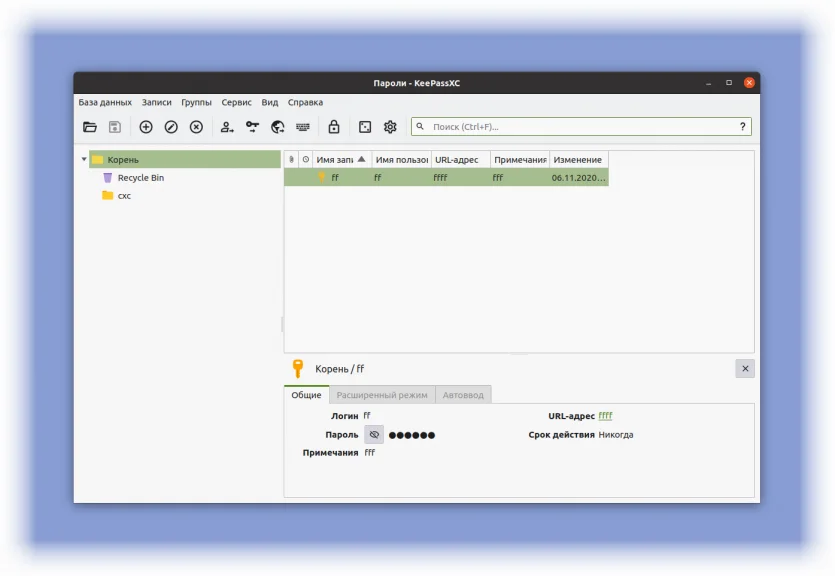835x576 pixels.
Task: Sort by Изменение column header
Action: pos(579,160)
